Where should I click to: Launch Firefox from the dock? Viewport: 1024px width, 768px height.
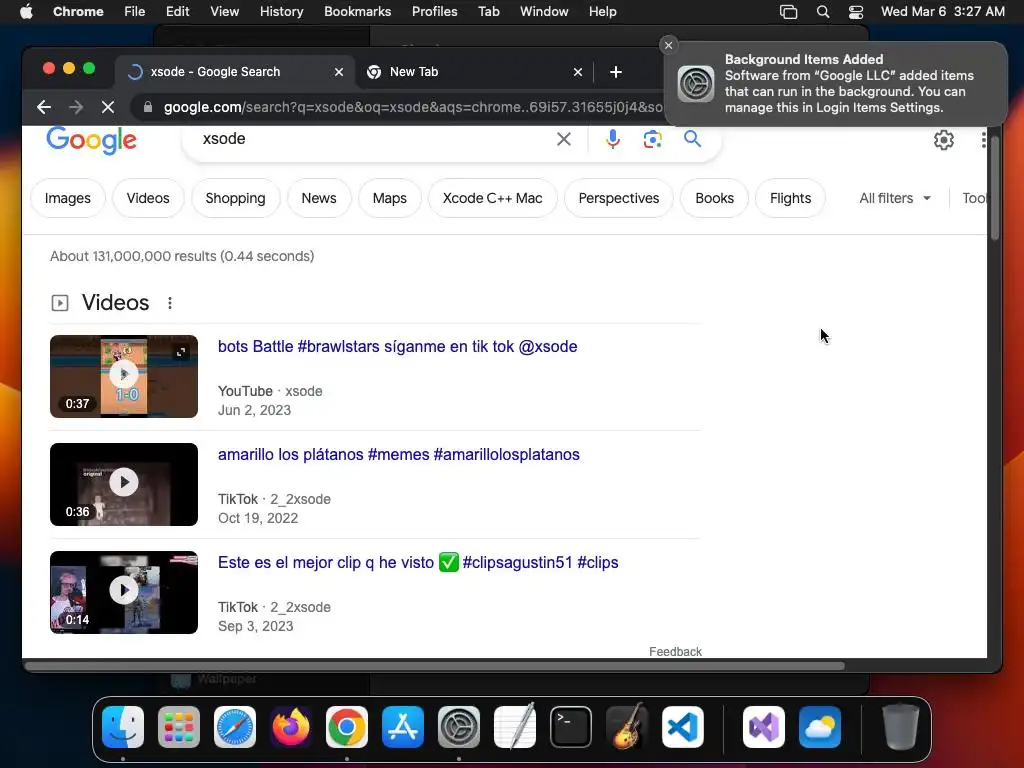coord(291,727)
